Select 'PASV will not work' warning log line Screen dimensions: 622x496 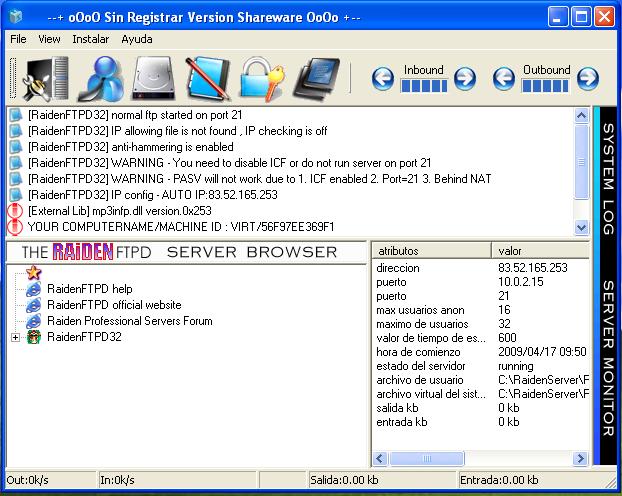click(259, 179)
